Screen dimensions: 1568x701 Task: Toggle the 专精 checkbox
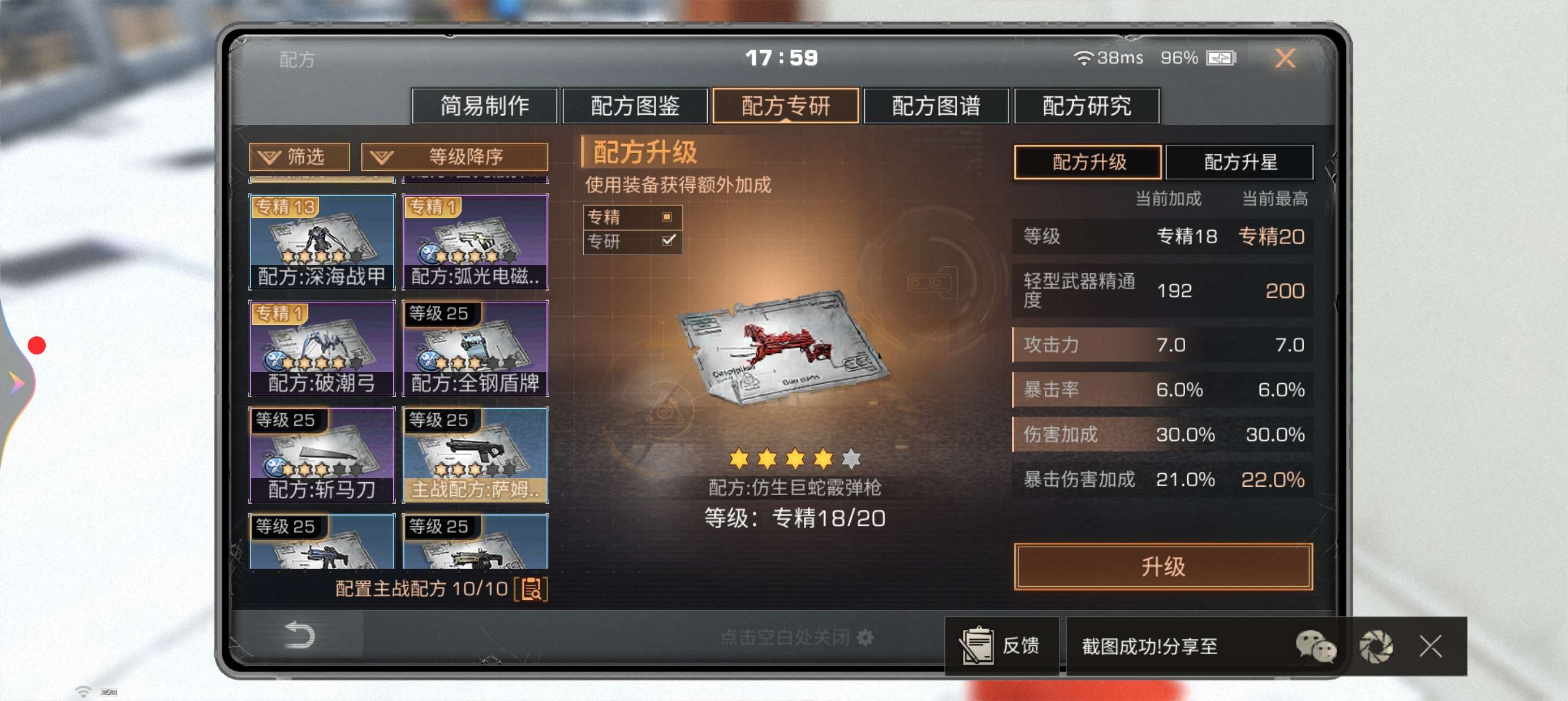click(667, 217)
